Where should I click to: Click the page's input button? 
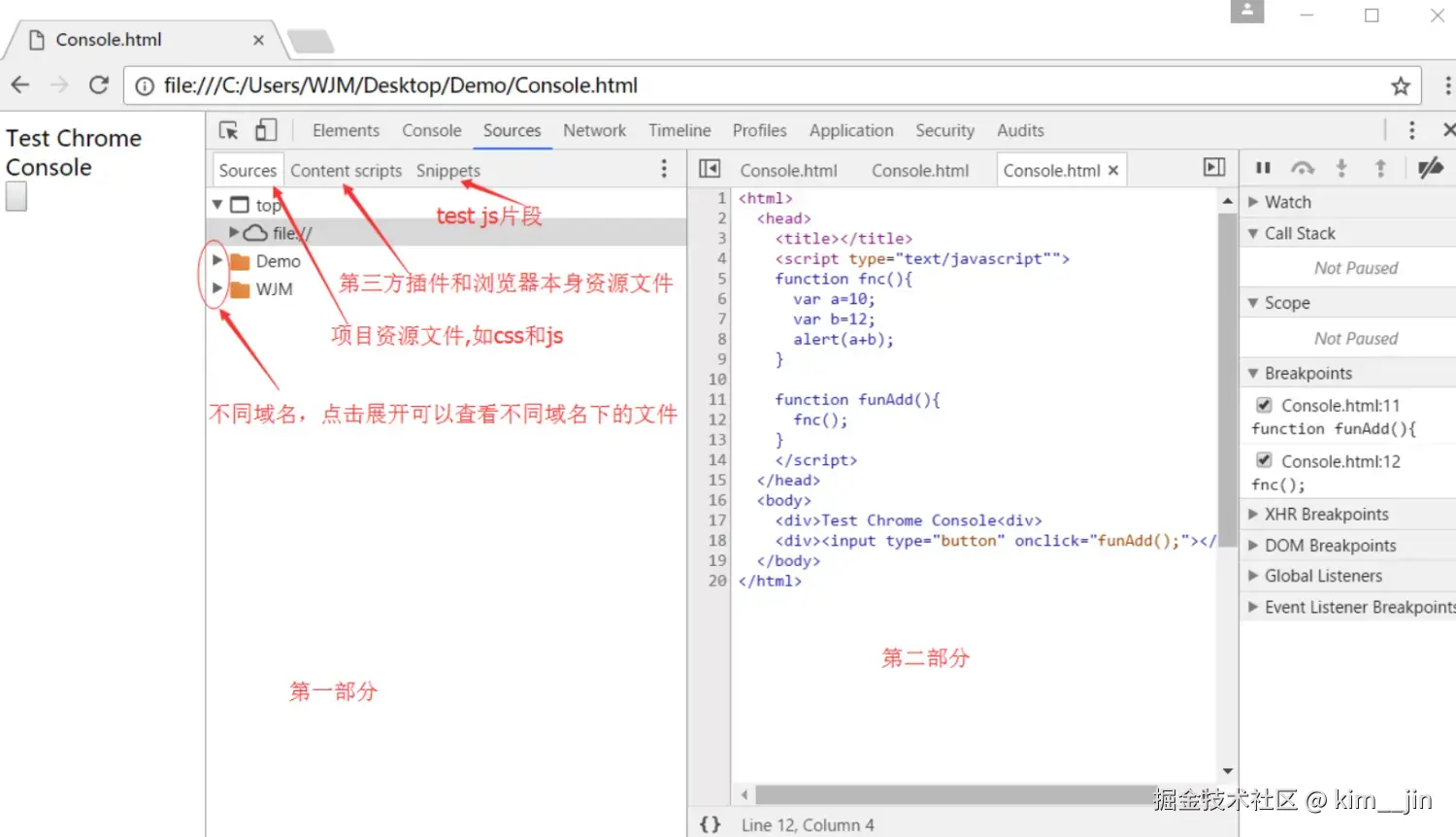17,196
